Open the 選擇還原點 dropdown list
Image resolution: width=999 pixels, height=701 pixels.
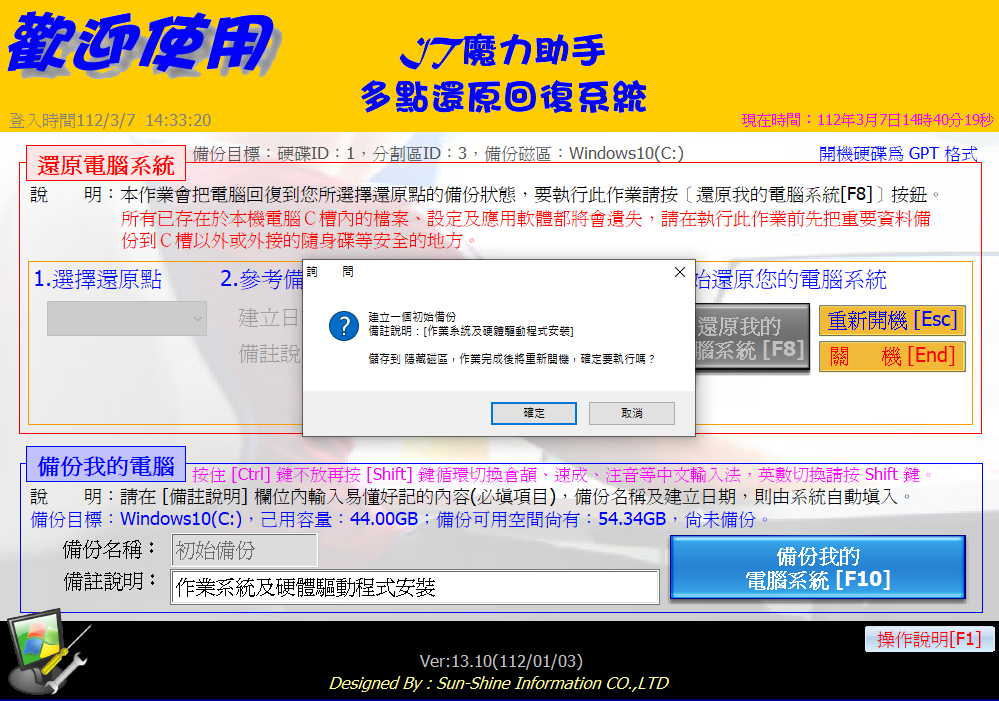click(x=127, y=319)
